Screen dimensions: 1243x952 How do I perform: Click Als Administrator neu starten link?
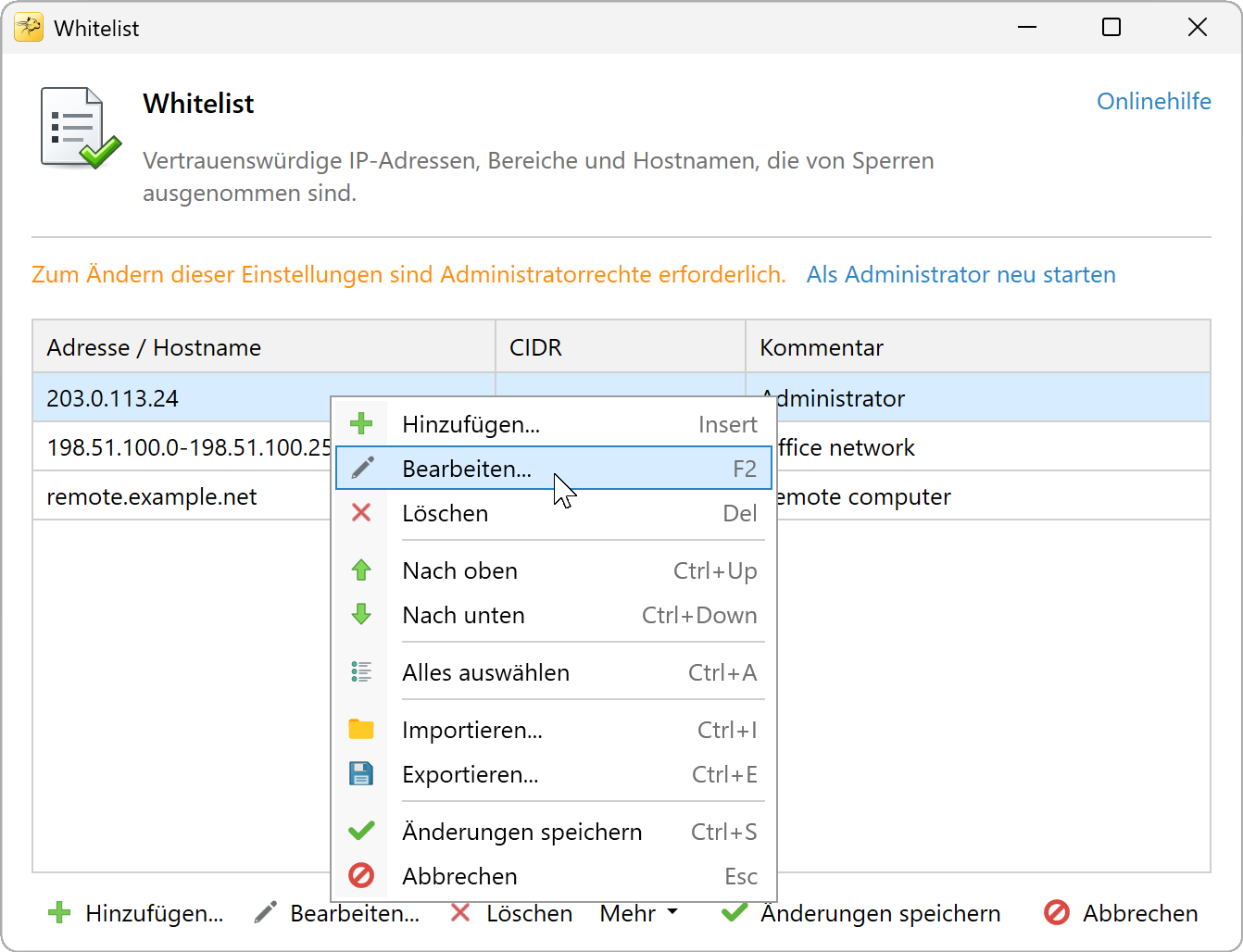961,274
